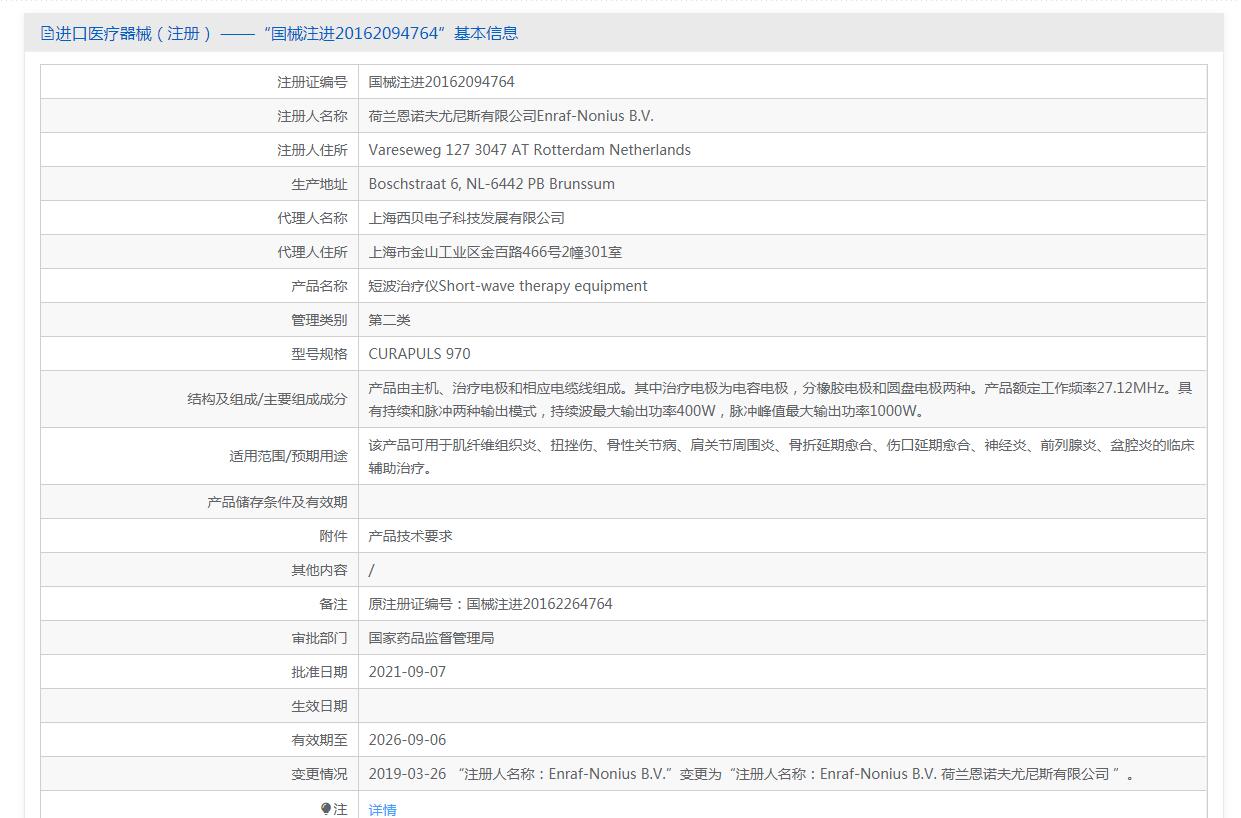Screen dimensions: 1241x818
Task: Click the approval date 2021-09-07
Action: (407, 672)
